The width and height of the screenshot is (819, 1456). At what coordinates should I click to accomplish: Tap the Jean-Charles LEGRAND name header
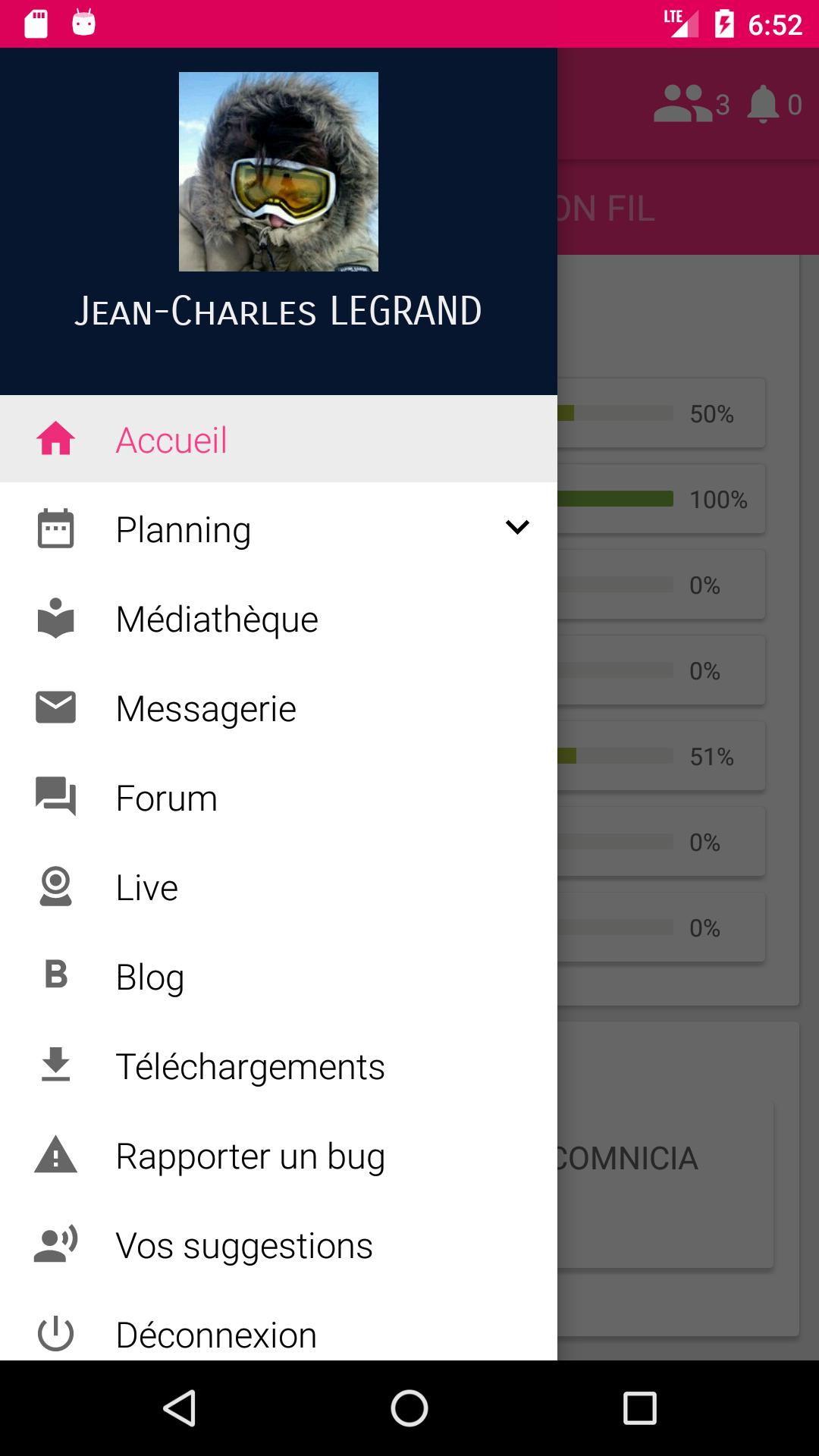click(x=278, y=311)
